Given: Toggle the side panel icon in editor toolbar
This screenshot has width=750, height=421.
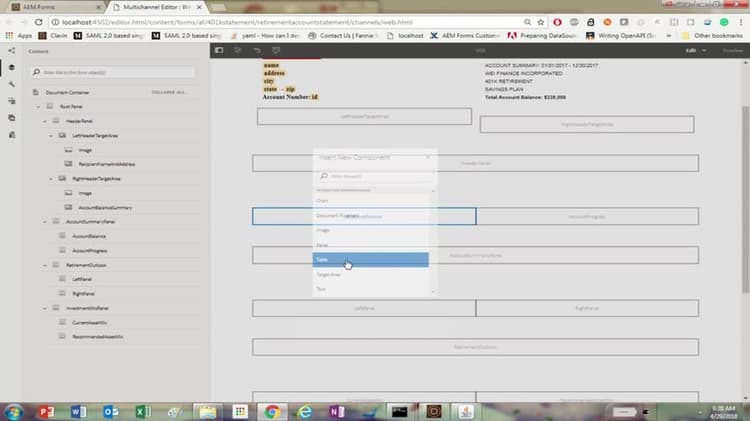Looking at the screenshot, I should (219, 50).
